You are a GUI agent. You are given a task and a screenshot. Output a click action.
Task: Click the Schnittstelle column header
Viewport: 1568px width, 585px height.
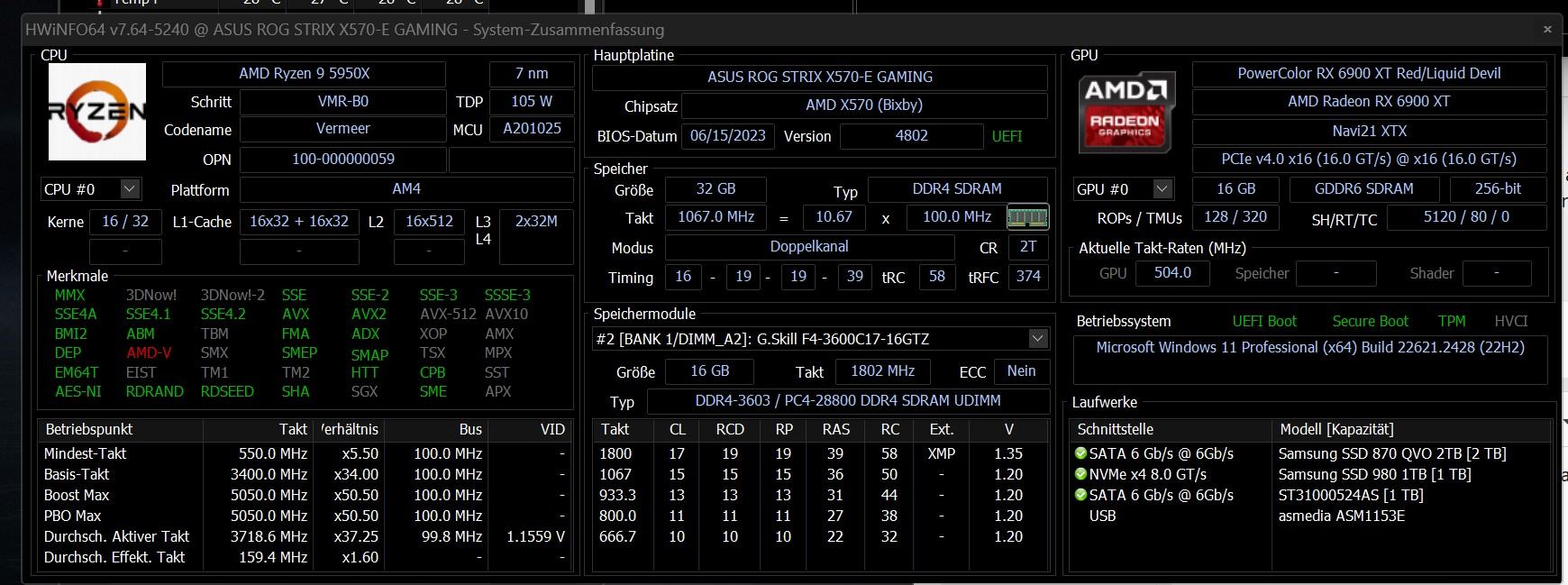point(1171,430)
